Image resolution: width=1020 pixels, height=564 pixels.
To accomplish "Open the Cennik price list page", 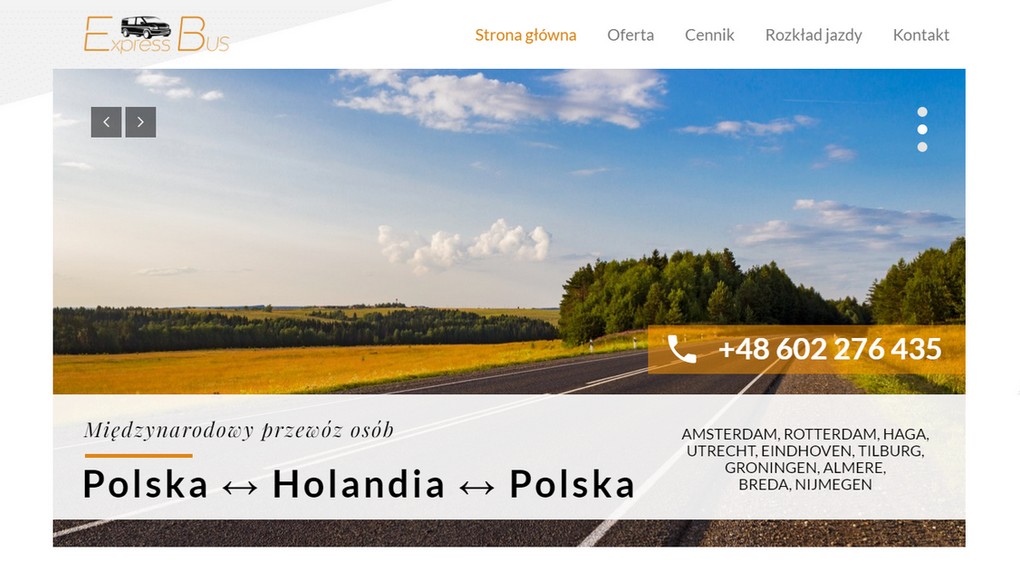I will pyautogui.click(x=709, y=35).
